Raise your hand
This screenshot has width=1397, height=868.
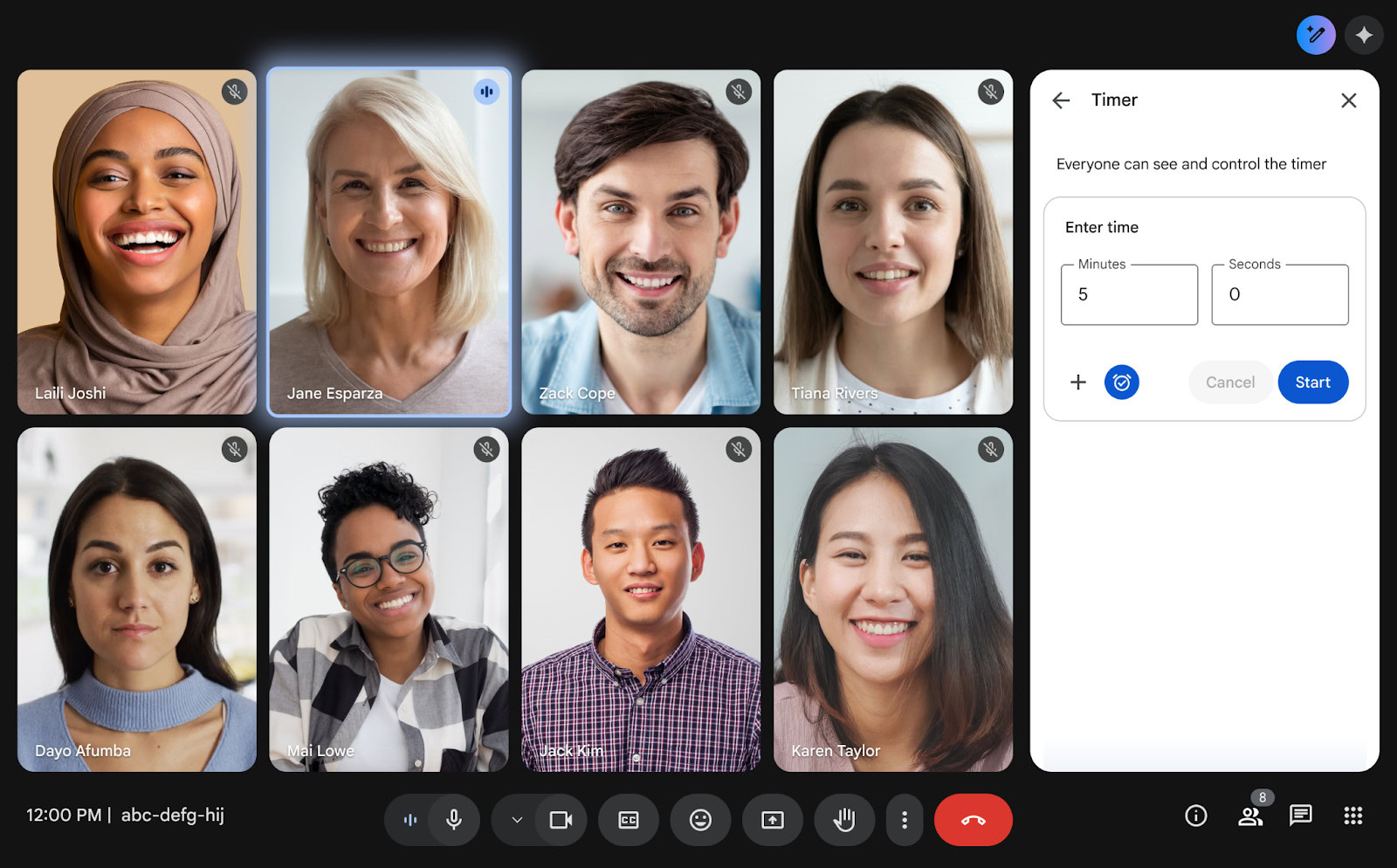pos(843,820)
